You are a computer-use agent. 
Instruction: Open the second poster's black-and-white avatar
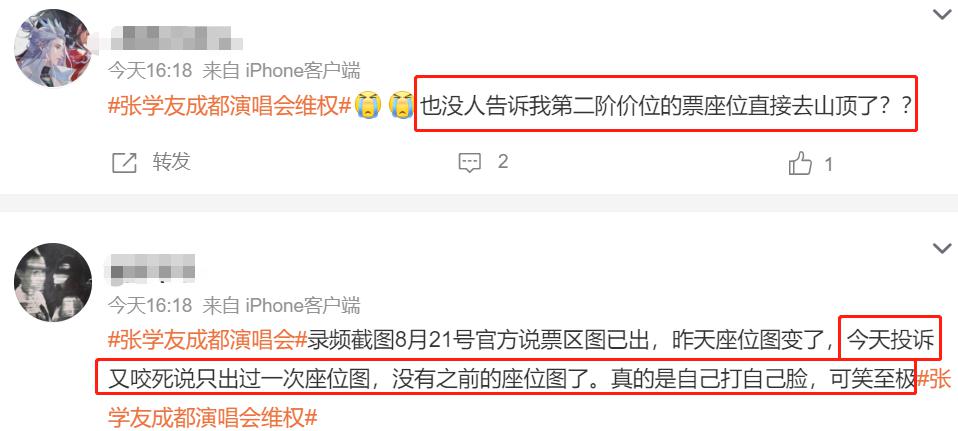[x=53, y=282]
